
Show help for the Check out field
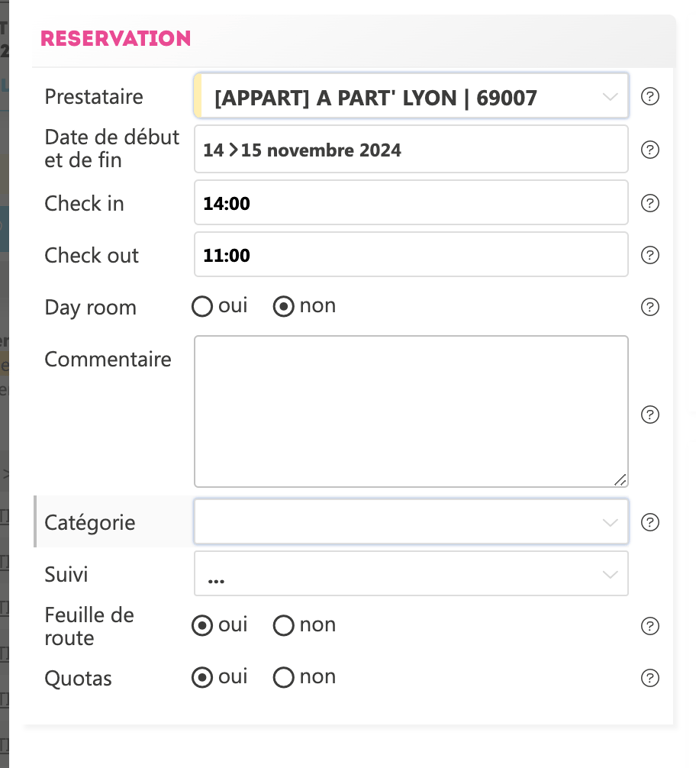click(650, 255)
